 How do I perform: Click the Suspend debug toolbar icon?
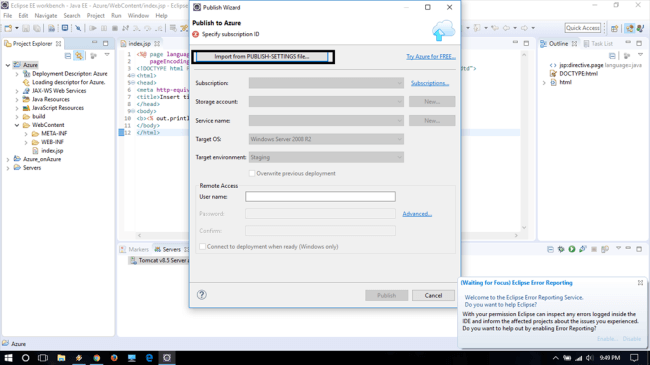[x=104, y=28]
